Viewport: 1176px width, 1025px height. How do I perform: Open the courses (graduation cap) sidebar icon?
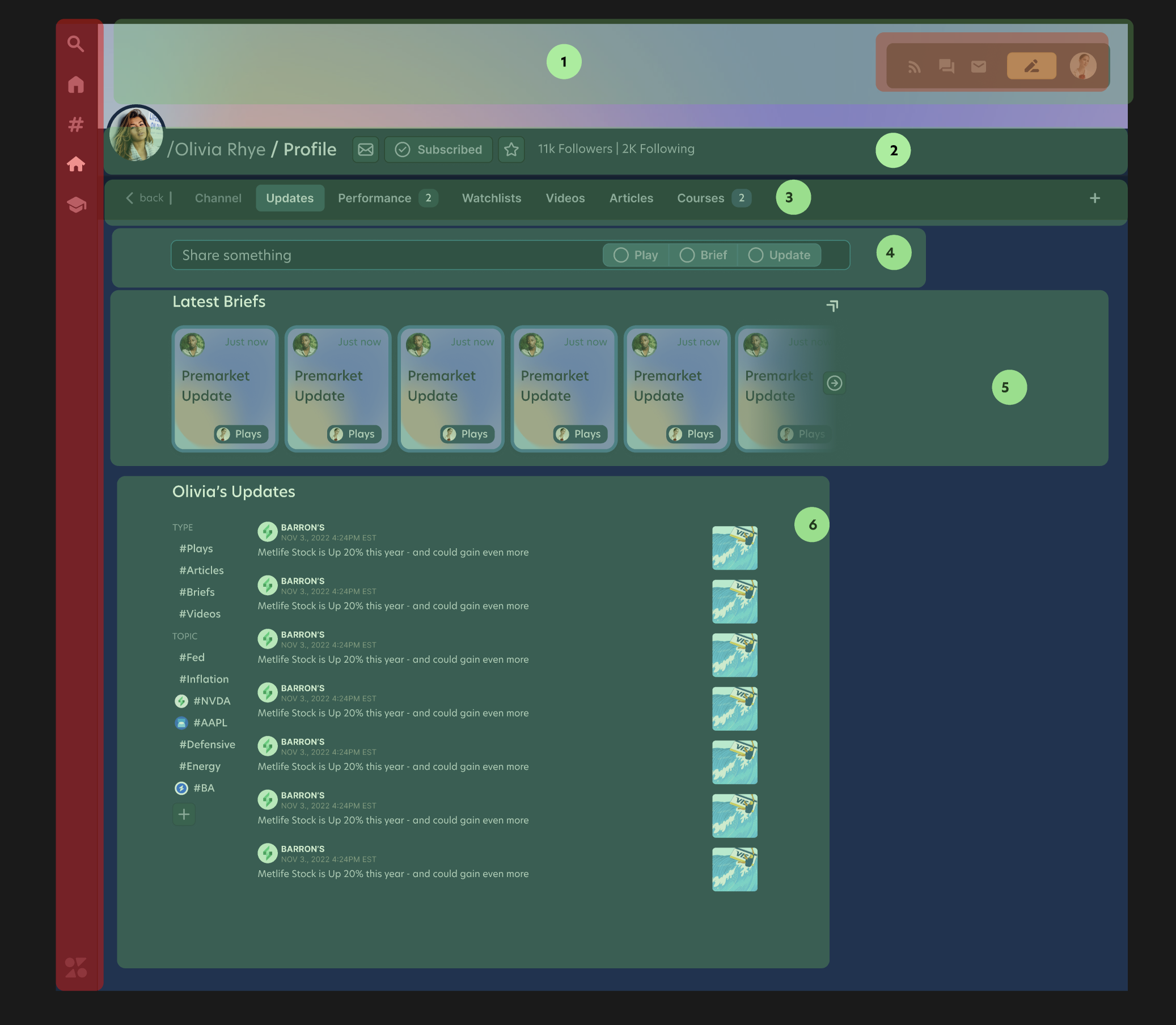point(76,205)
